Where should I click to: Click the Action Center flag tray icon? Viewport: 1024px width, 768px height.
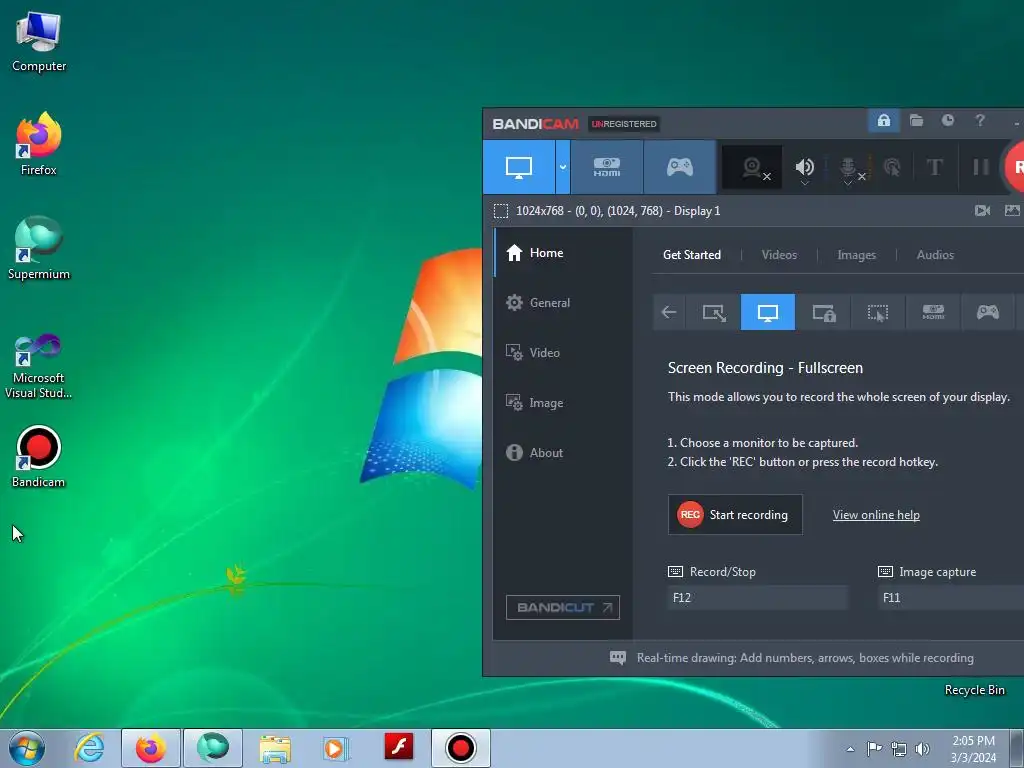874,748
